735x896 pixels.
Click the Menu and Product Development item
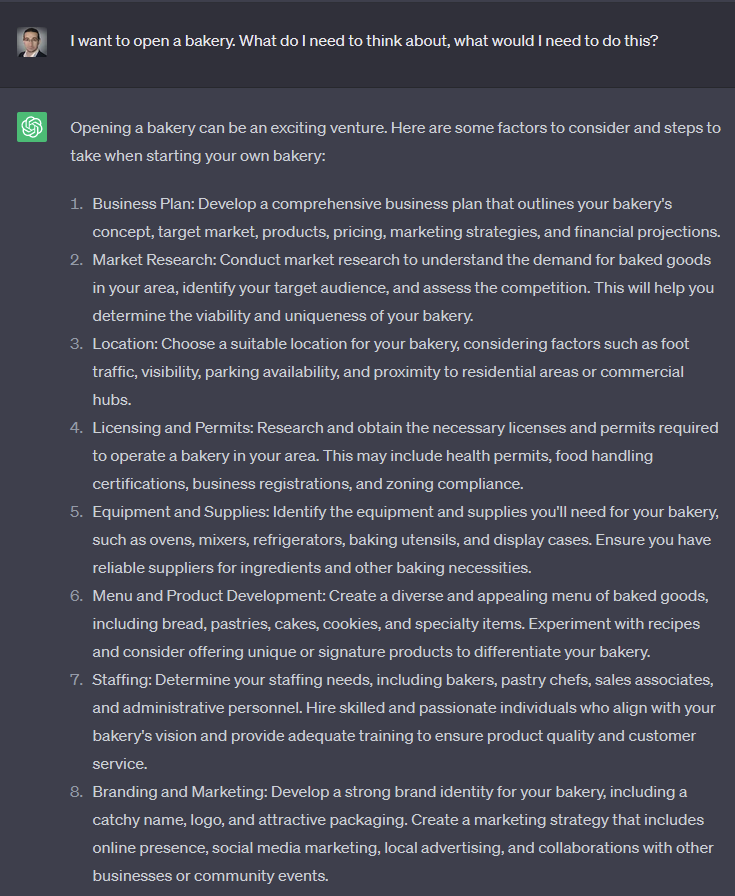coord(401,623)
